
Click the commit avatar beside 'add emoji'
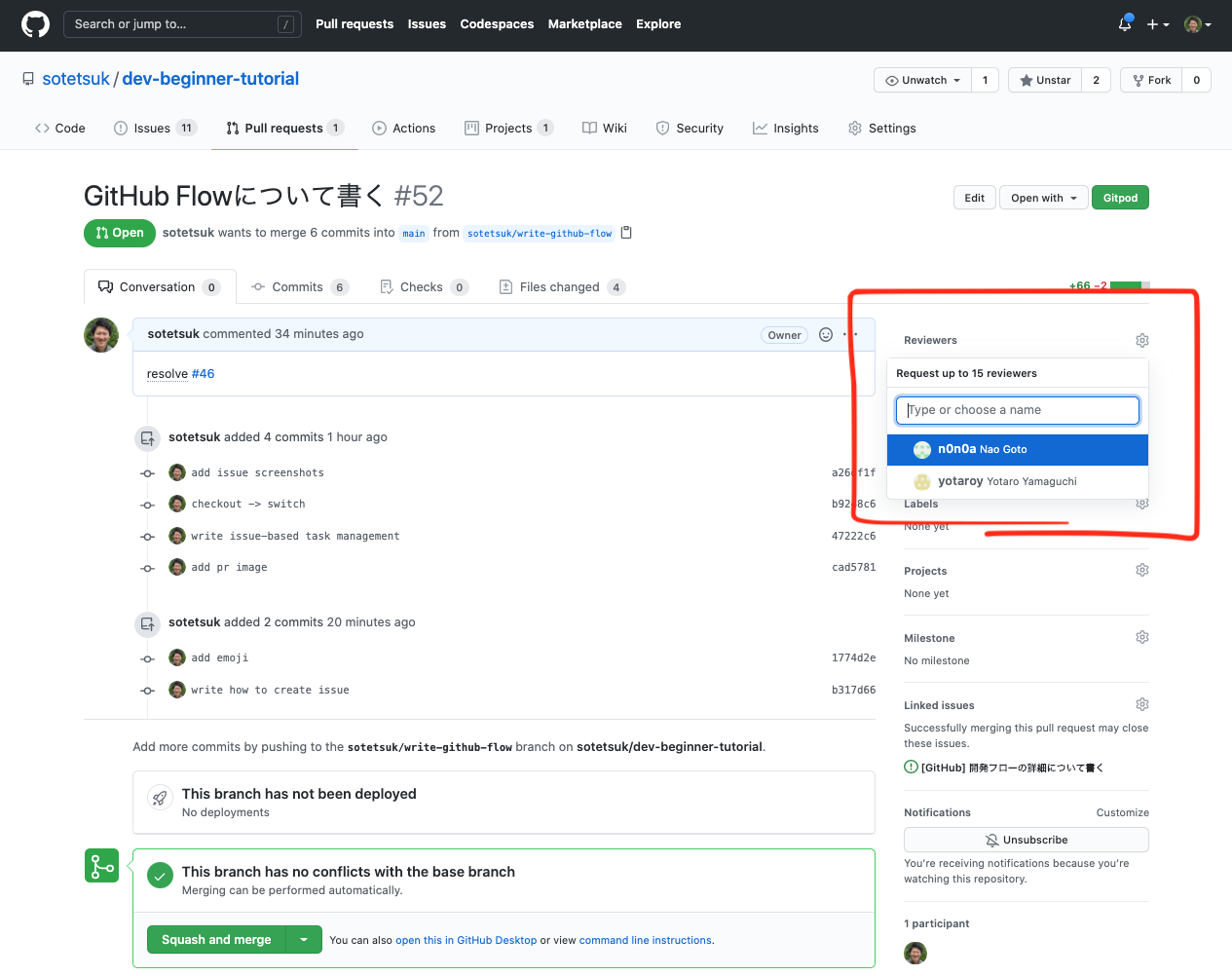177,657
